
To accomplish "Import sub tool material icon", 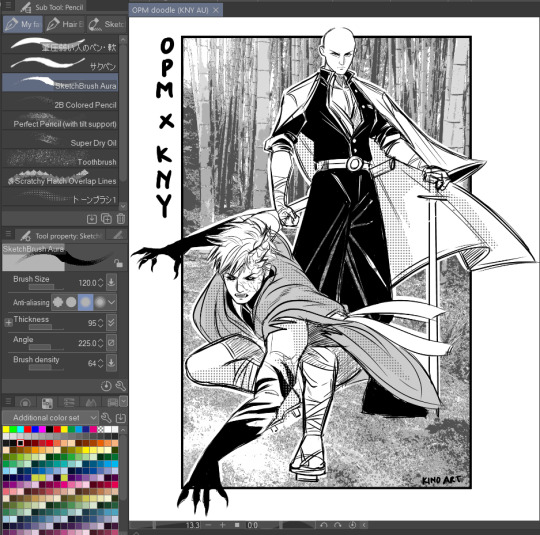I will coord(92,219).
